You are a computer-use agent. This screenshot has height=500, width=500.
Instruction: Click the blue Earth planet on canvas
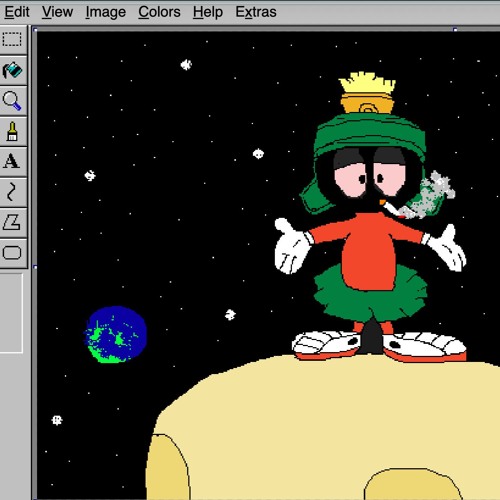click(115, 334)
